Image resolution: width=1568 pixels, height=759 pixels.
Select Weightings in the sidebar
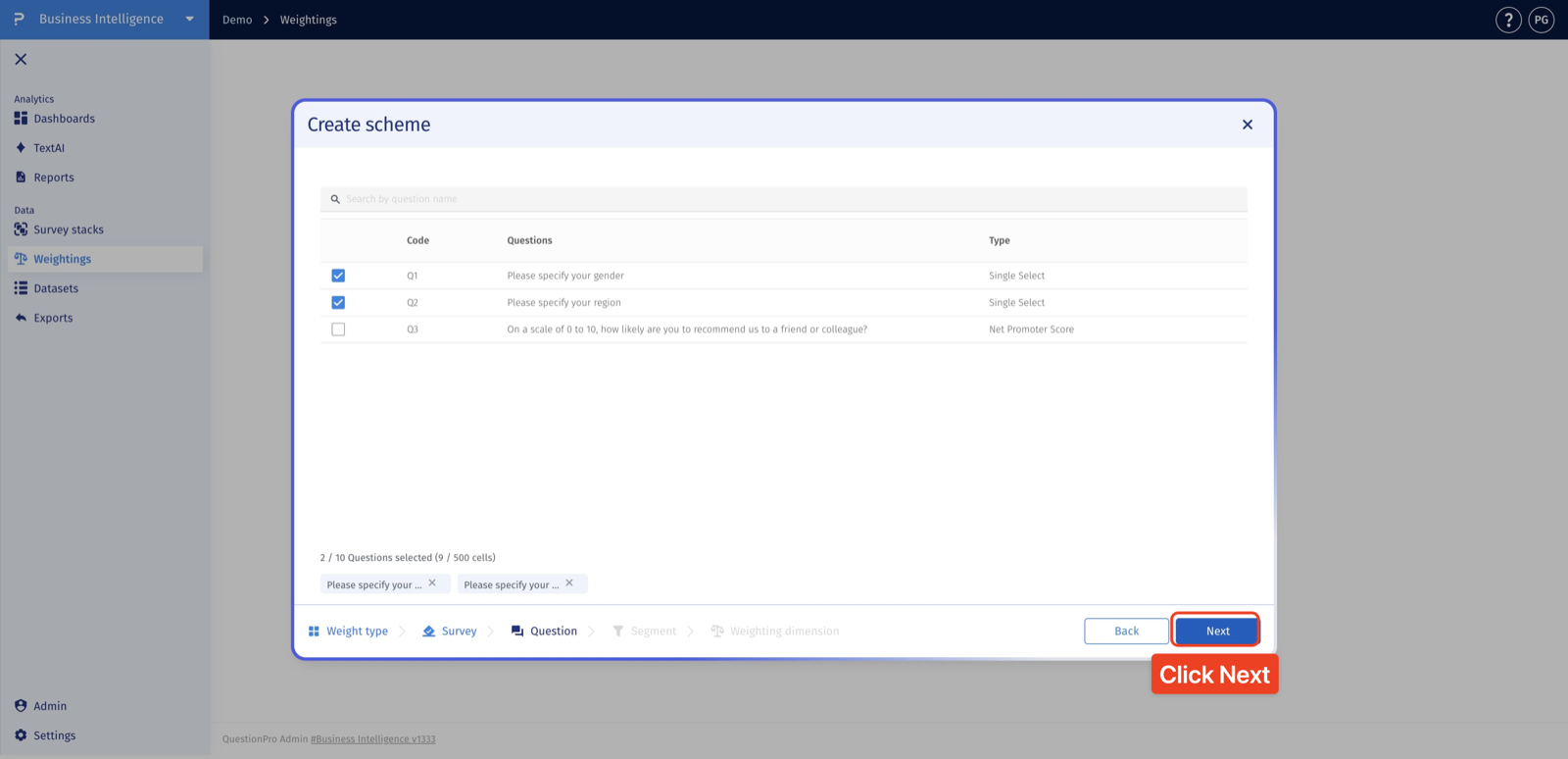pos(105,259)
